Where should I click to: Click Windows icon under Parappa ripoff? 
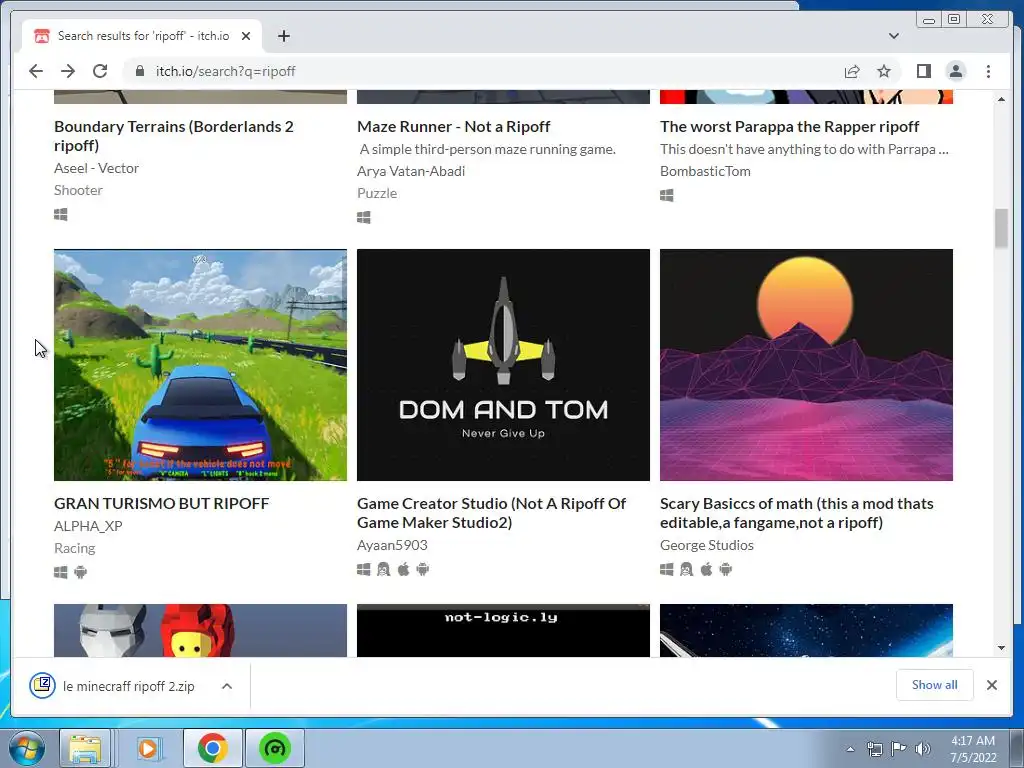667,195
